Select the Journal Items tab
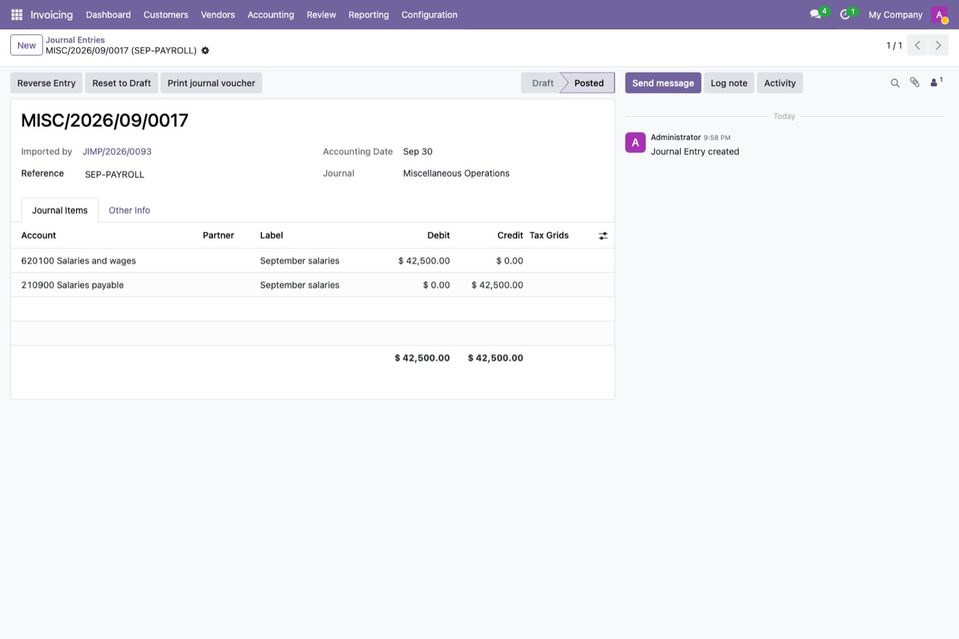 (x=60, y=210)
